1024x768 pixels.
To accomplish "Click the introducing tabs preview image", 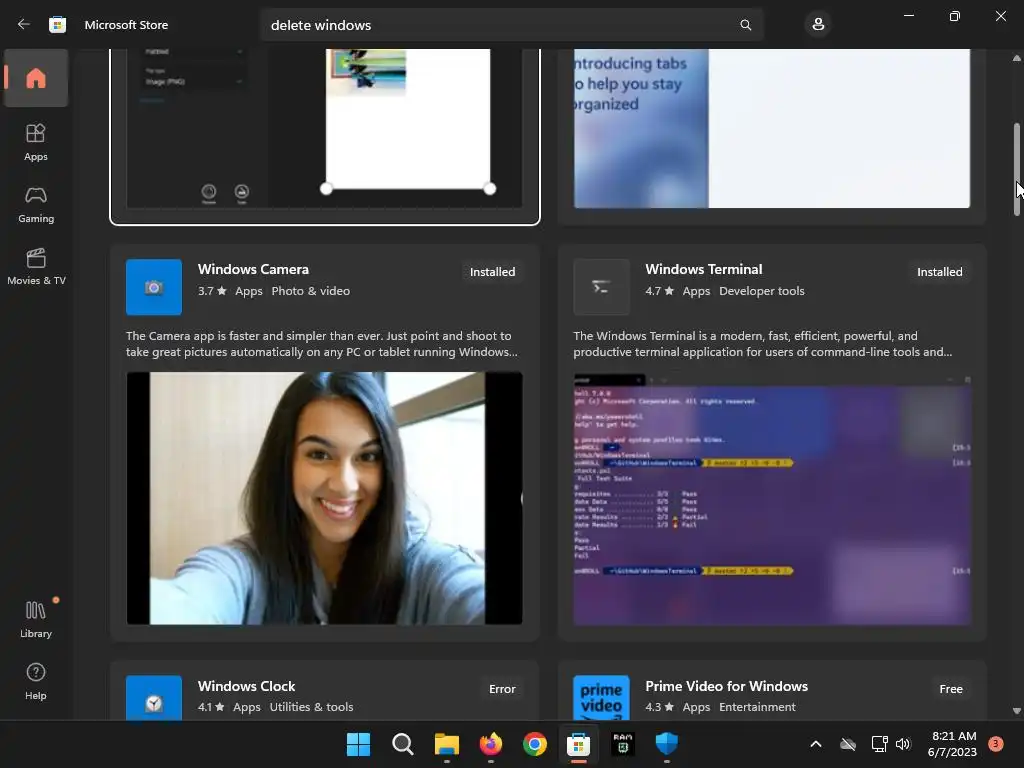I will click(x=772, y=129).
